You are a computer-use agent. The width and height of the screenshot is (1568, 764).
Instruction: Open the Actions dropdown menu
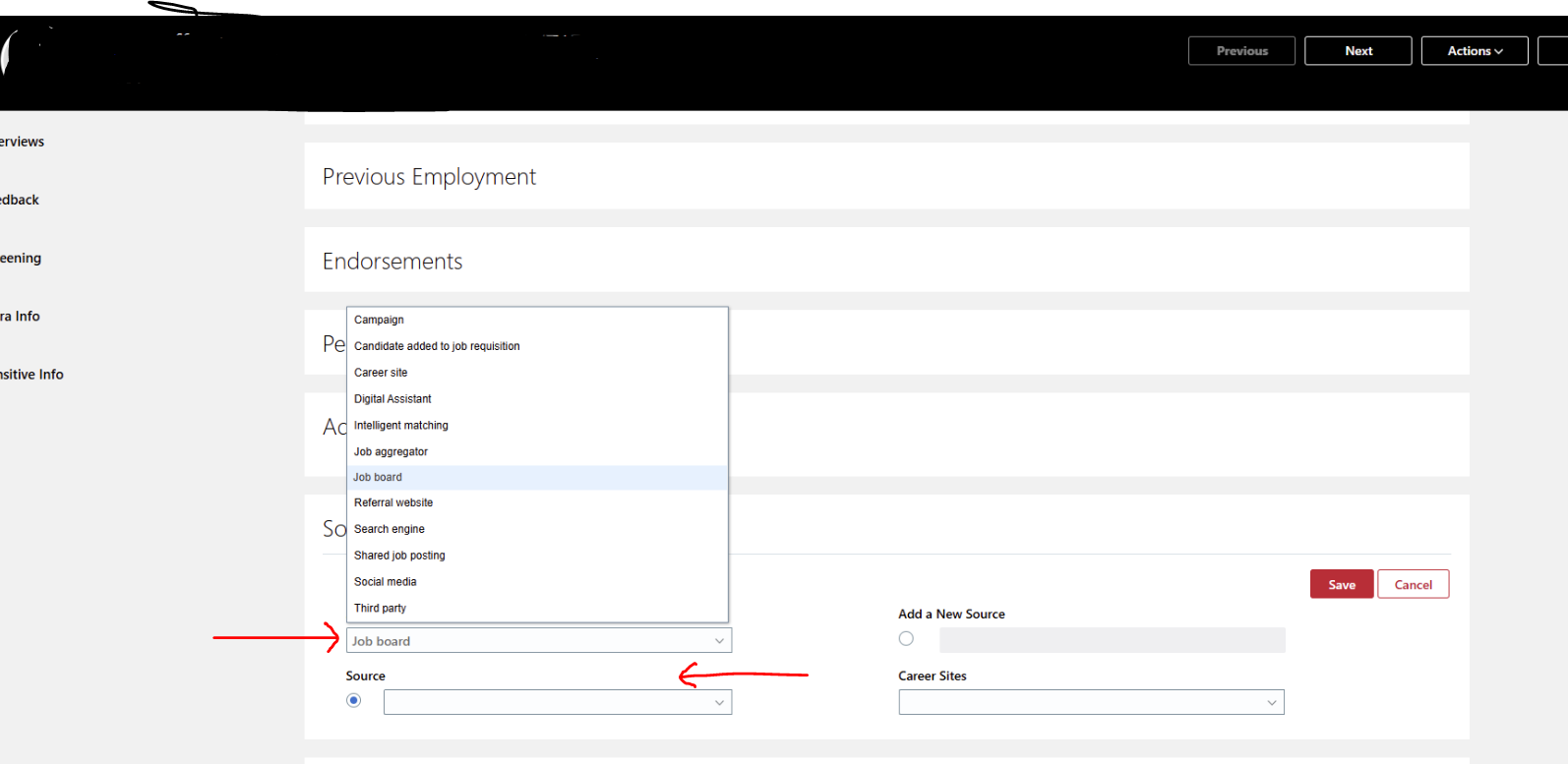(x=1475, y=51)
